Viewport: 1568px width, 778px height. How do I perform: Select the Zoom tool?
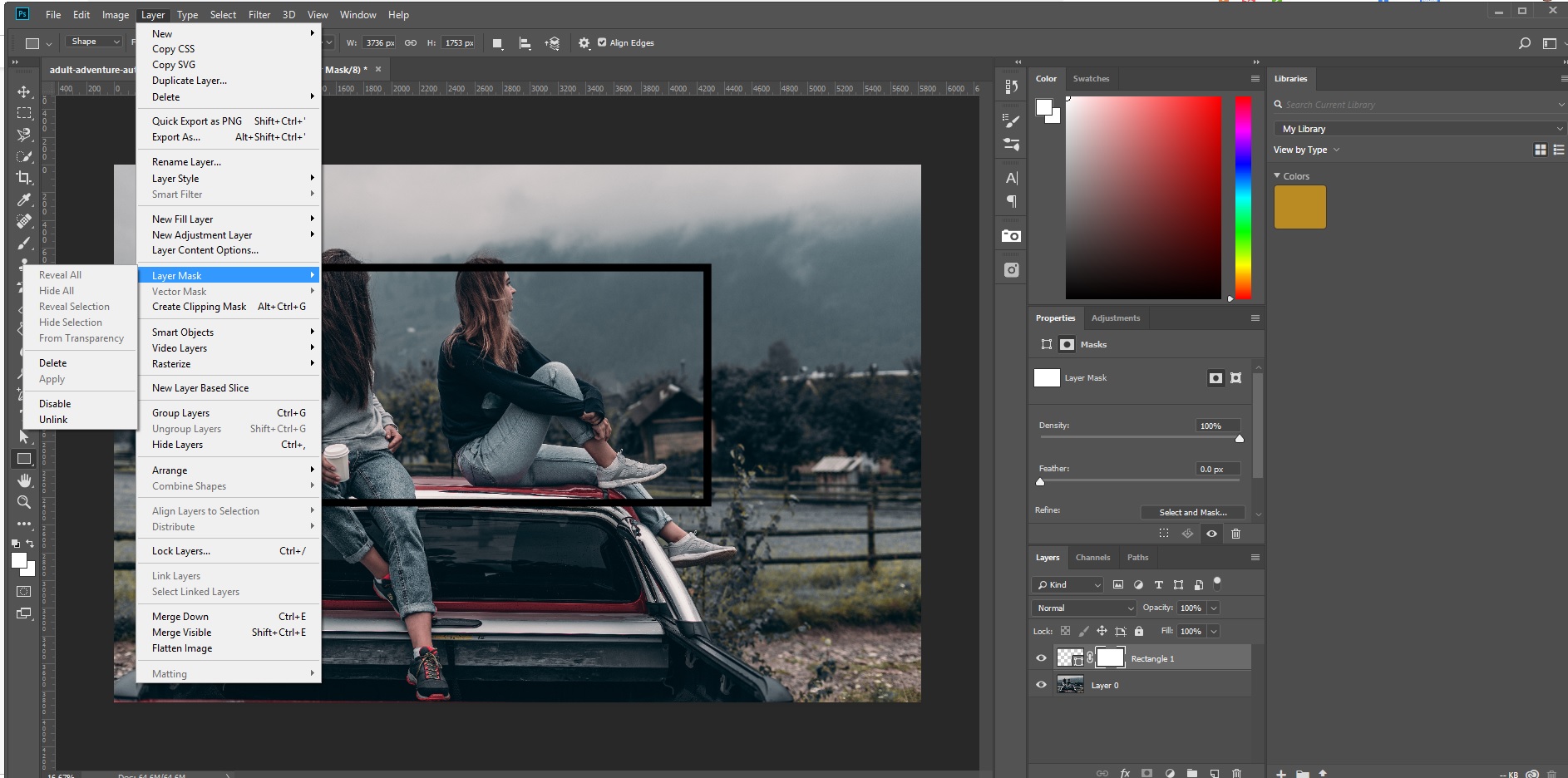[24, 502]
